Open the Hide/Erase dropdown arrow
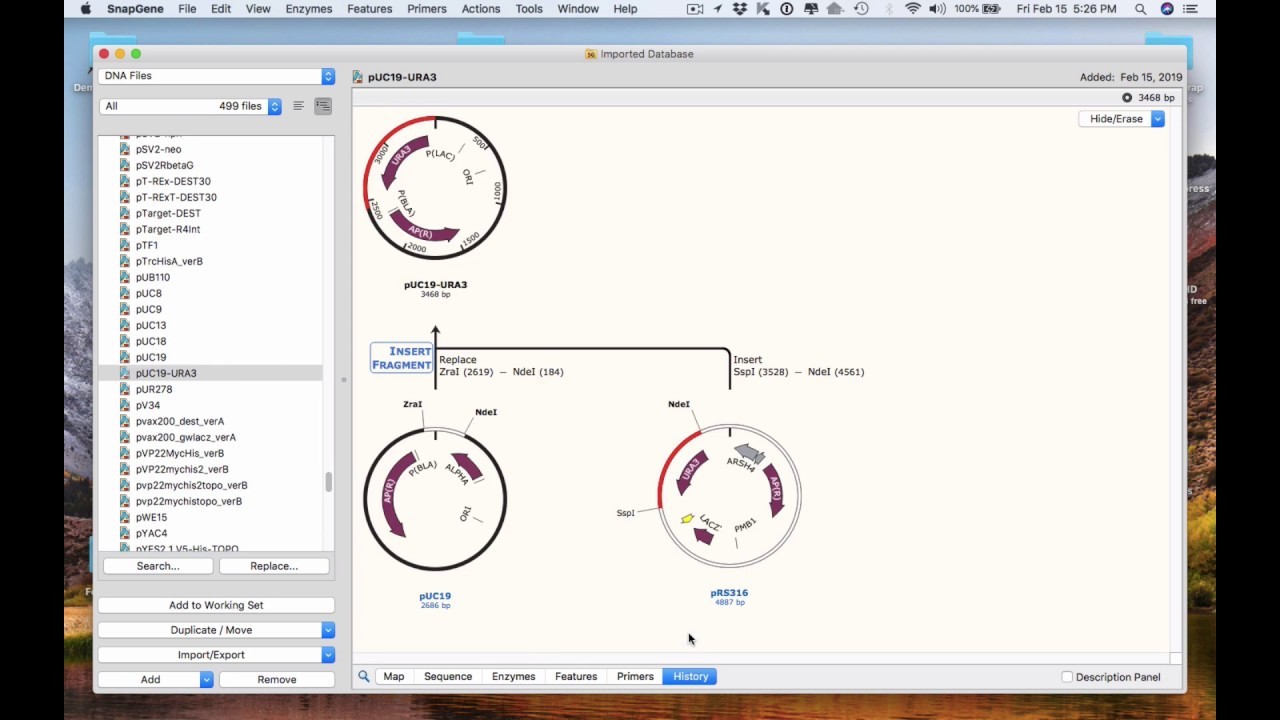Viewport: 1280px width, 720px height. [x=1157, y=119]
